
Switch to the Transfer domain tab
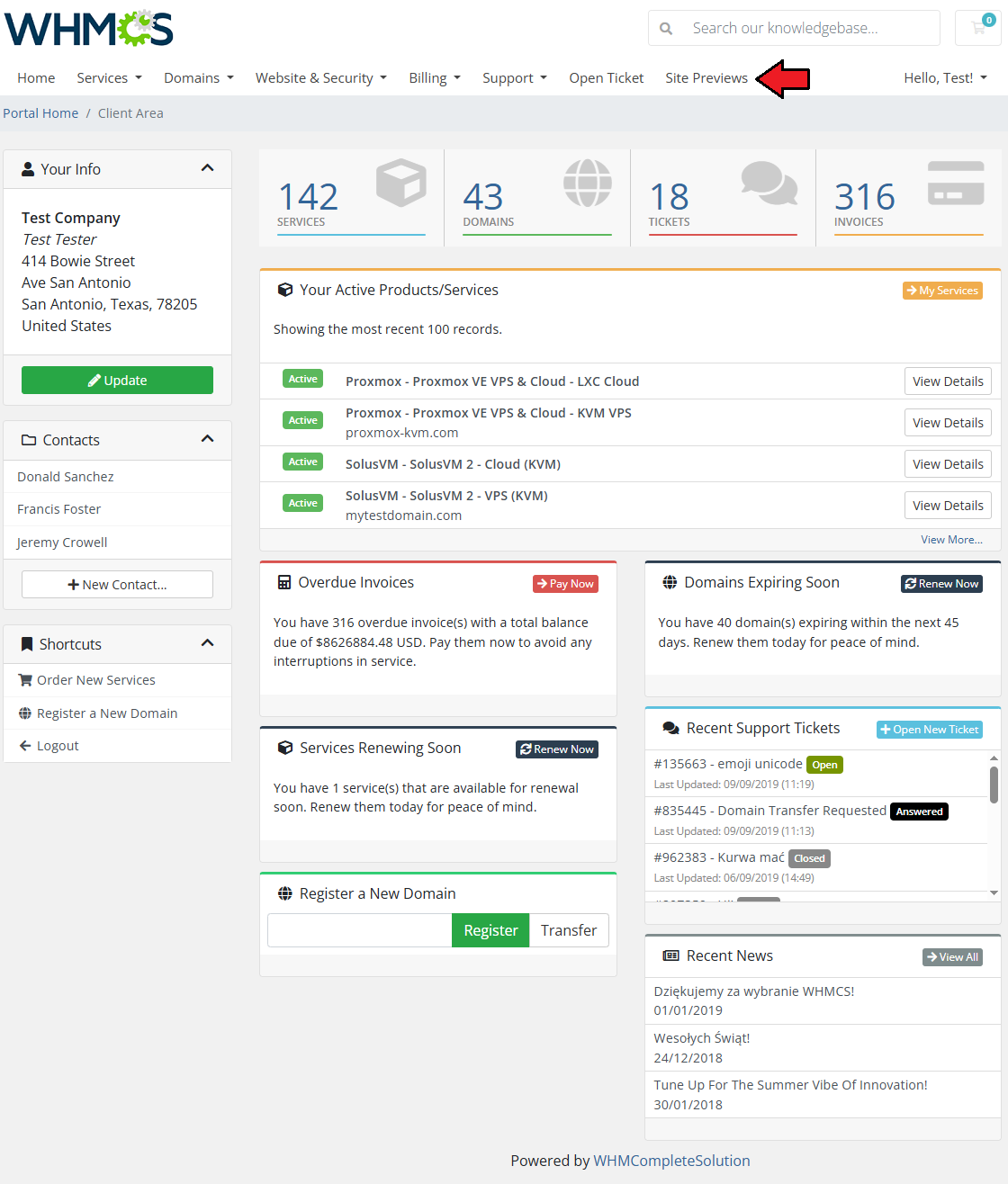569,930
